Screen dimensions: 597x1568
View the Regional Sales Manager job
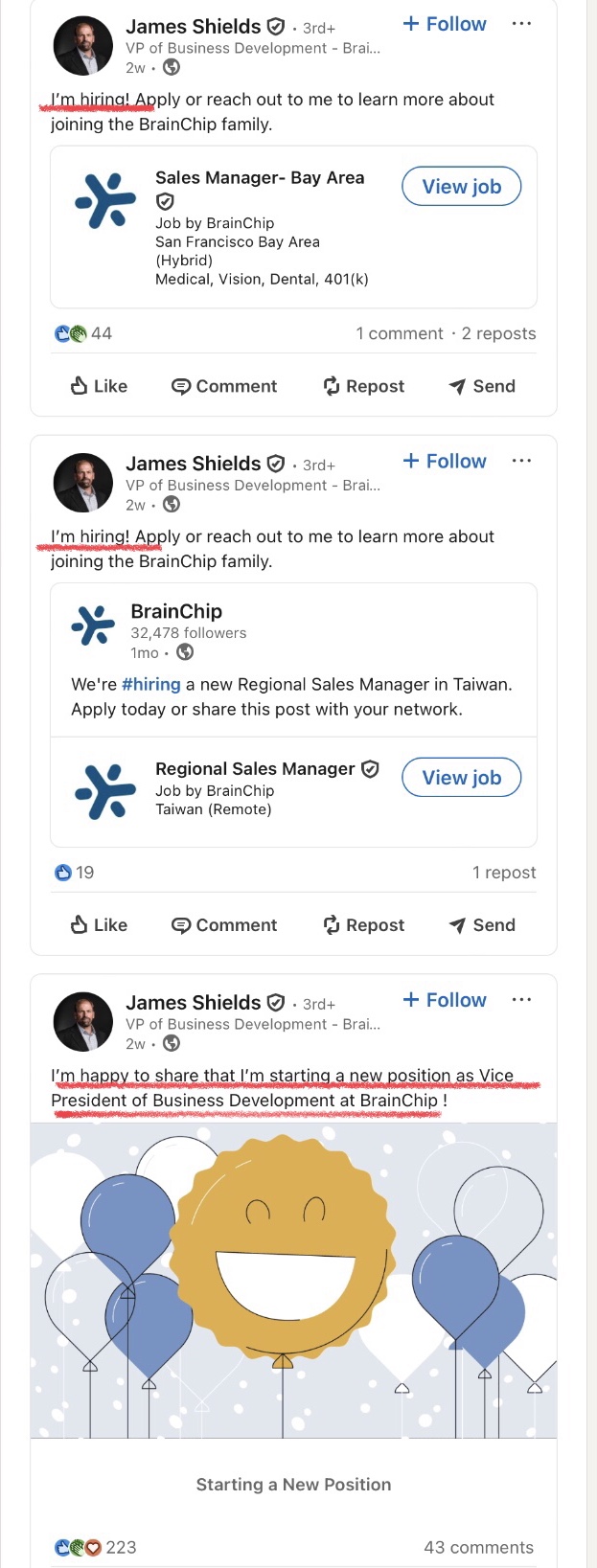[461, 778]
